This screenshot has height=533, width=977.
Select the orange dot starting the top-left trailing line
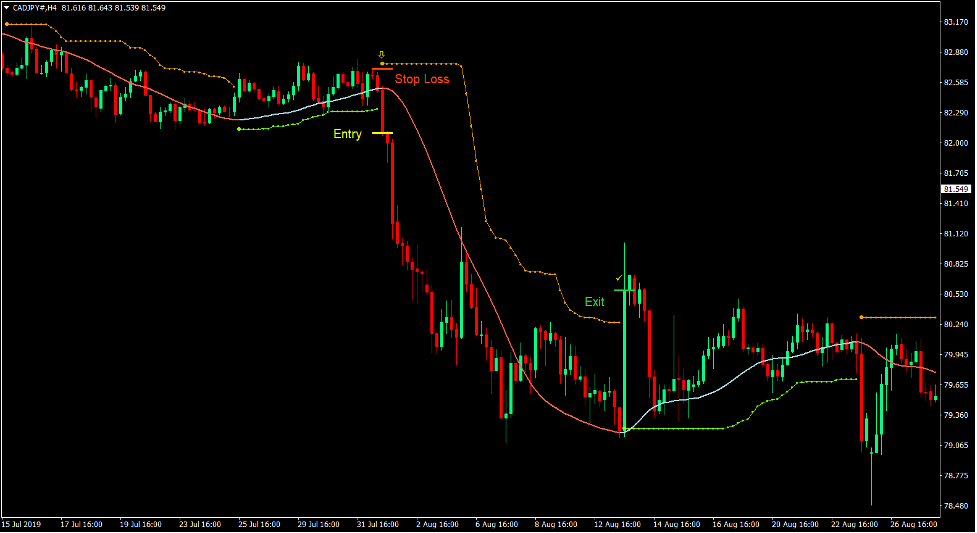(x=6, y=24)
